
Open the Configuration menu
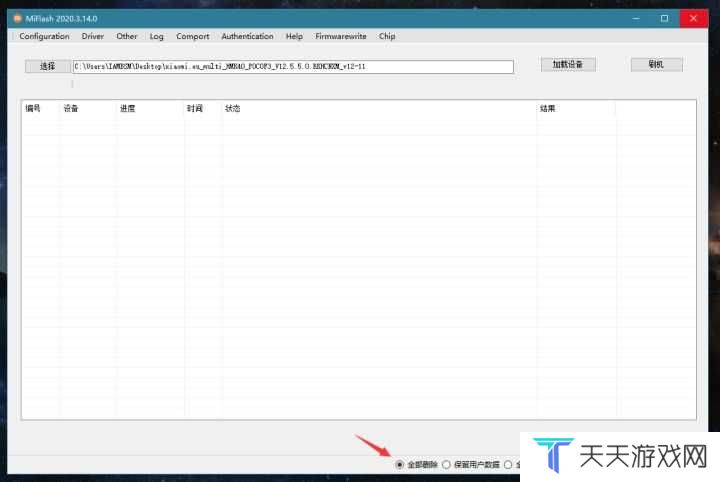44,36
